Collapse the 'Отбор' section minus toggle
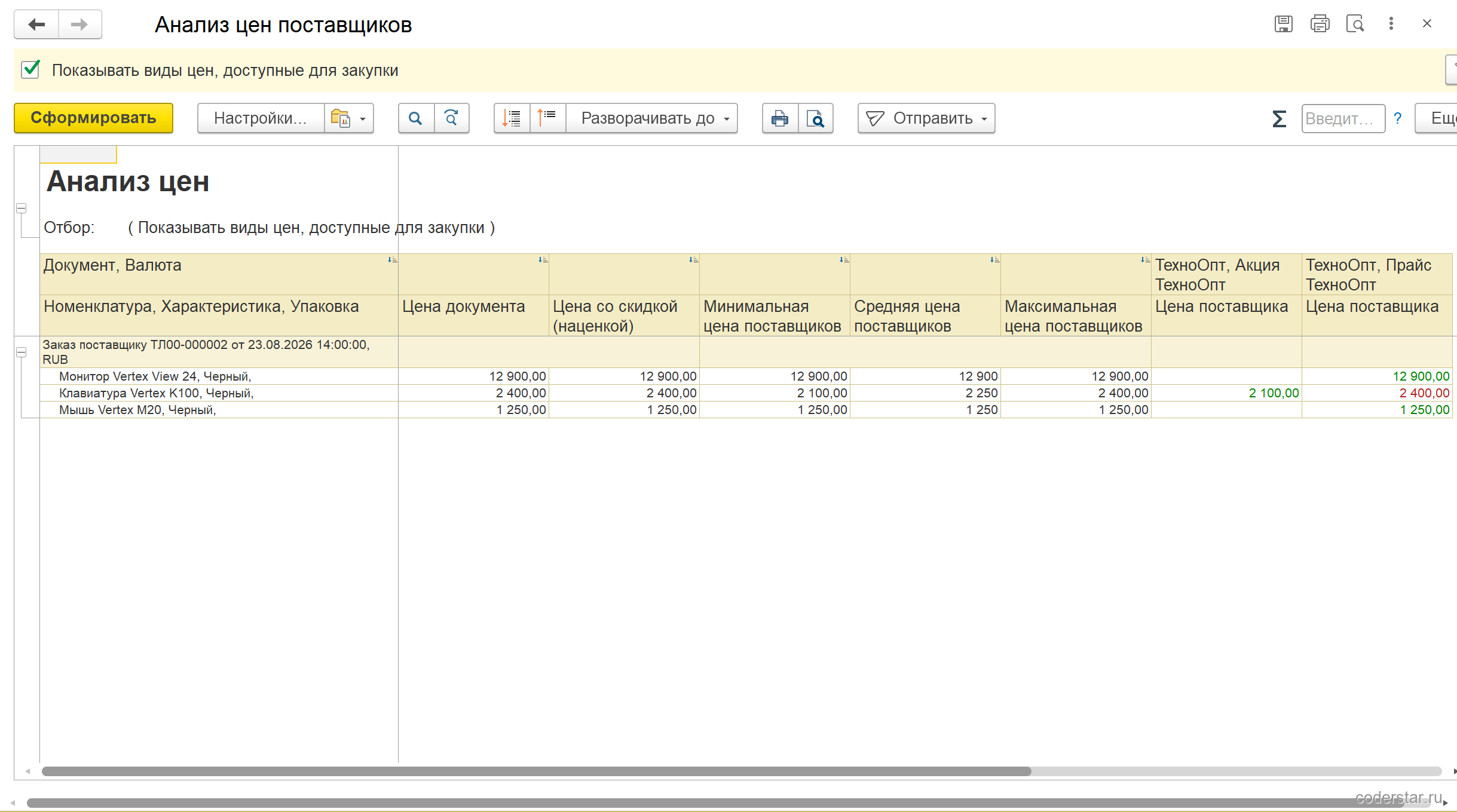Screen dimensions: 1457x812 (21, 209)
